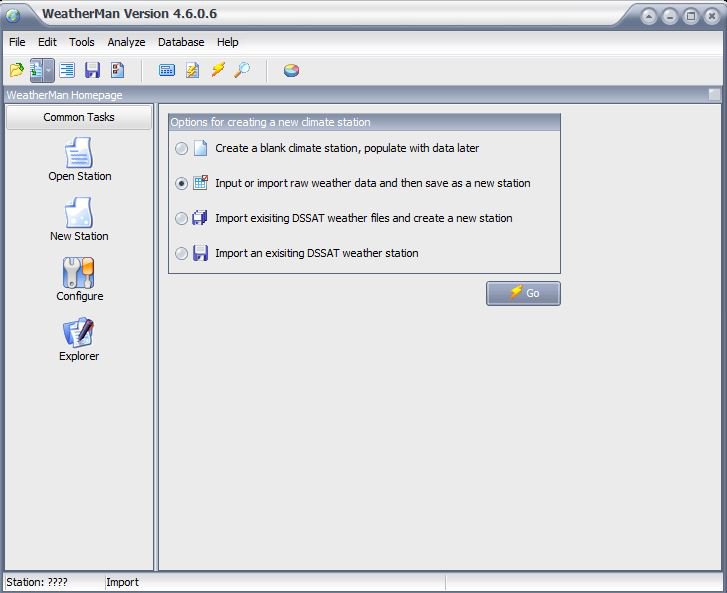This screenshot has width=727, height=593.
Task: Collapse window with title bar up arrow
Action: pos(649,16)
